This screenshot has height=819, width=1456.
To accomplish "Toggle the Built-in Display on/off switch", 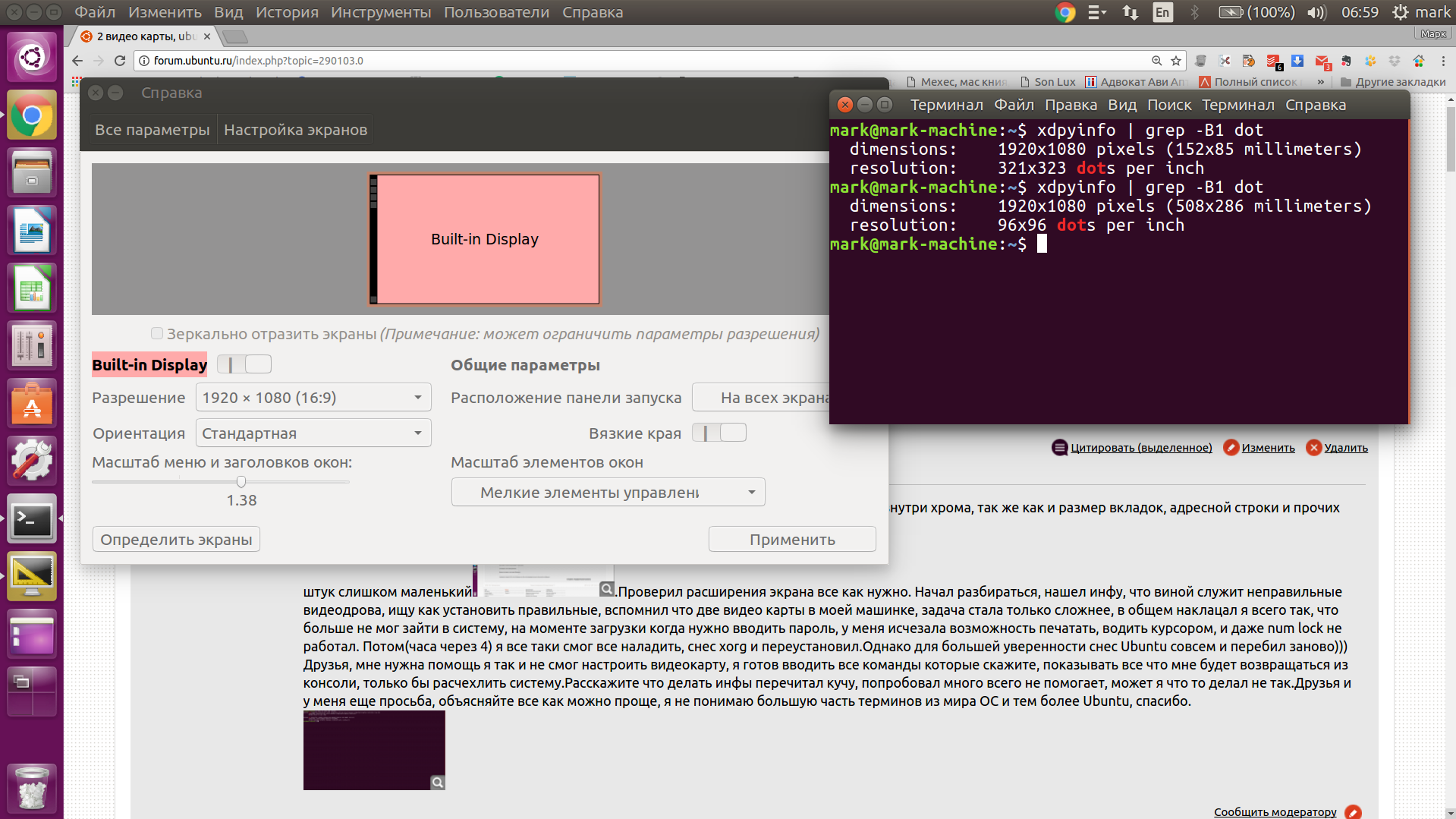I will coord(244,364).
